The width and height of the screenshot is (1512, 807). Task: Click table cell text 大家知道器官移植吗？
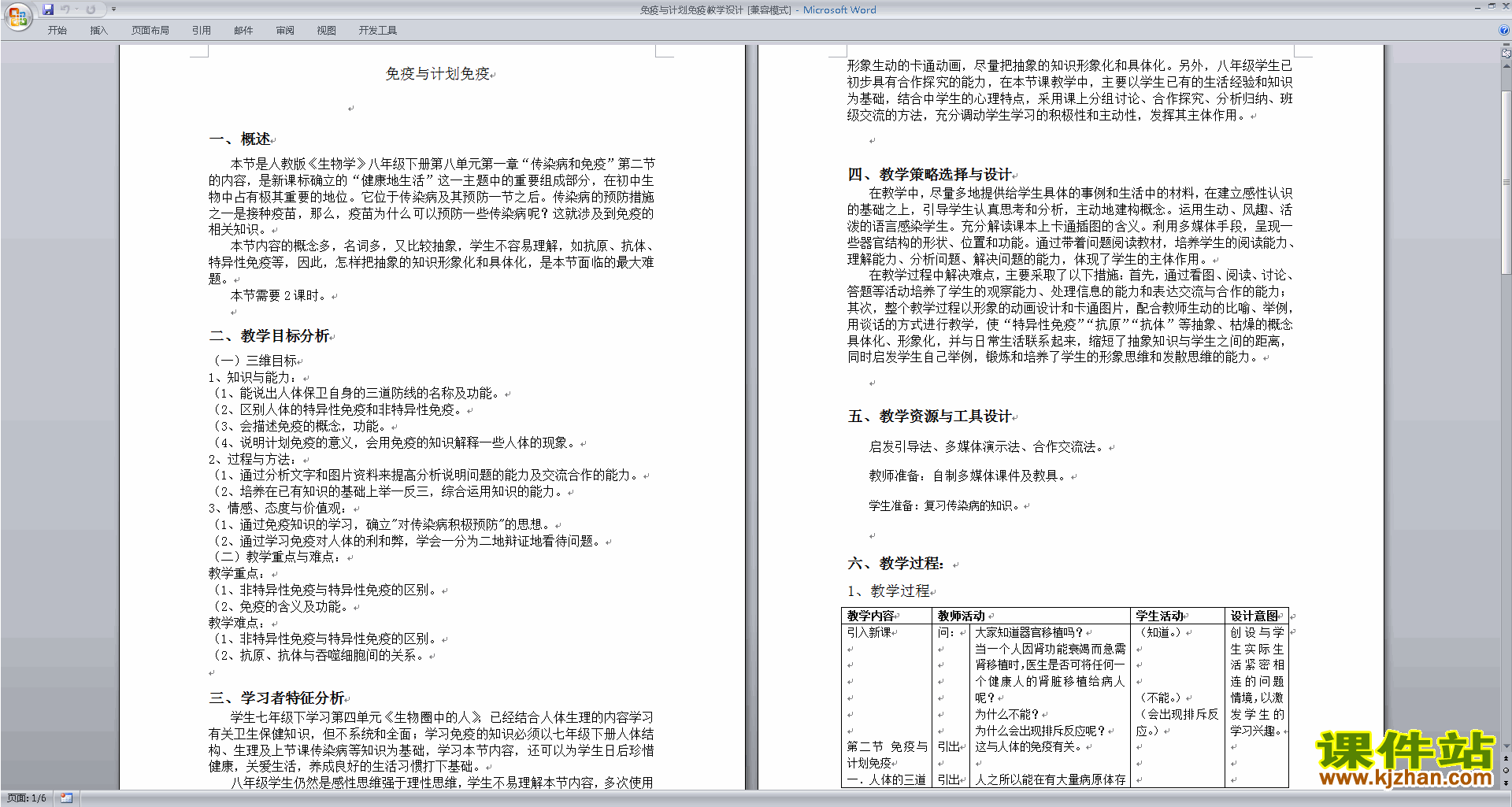click(1028, 632)
